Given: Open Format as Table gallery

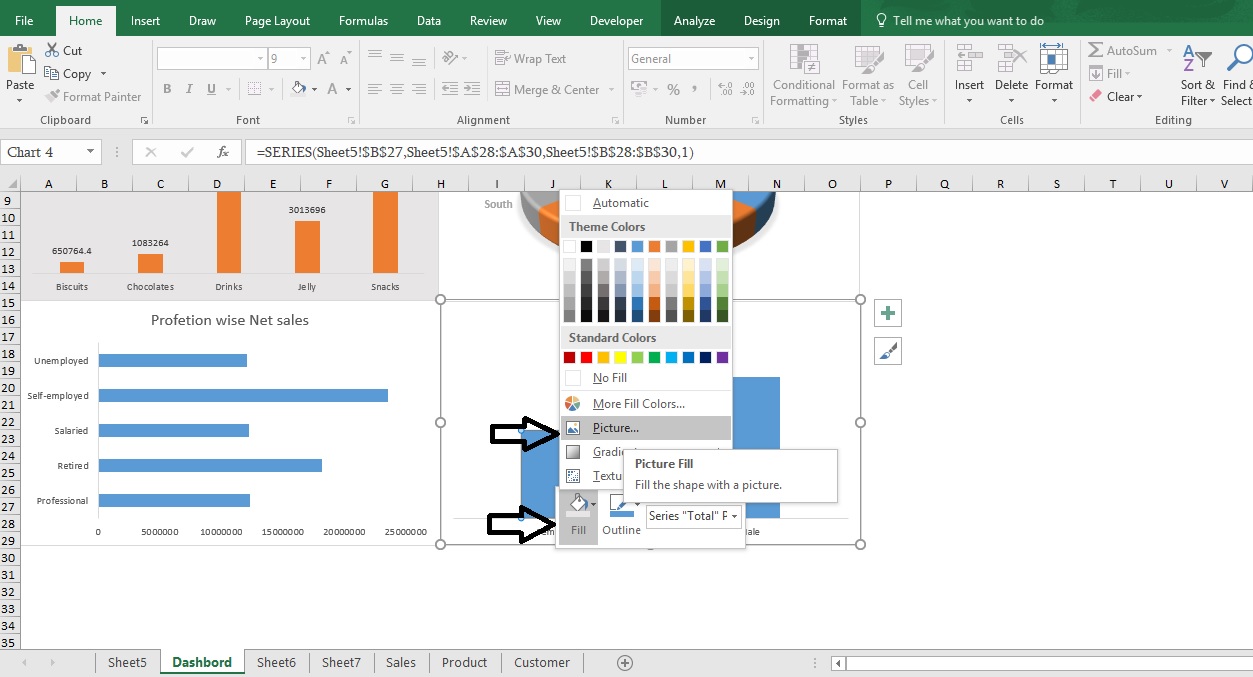Looking at the screenshot, I should 867,76.
